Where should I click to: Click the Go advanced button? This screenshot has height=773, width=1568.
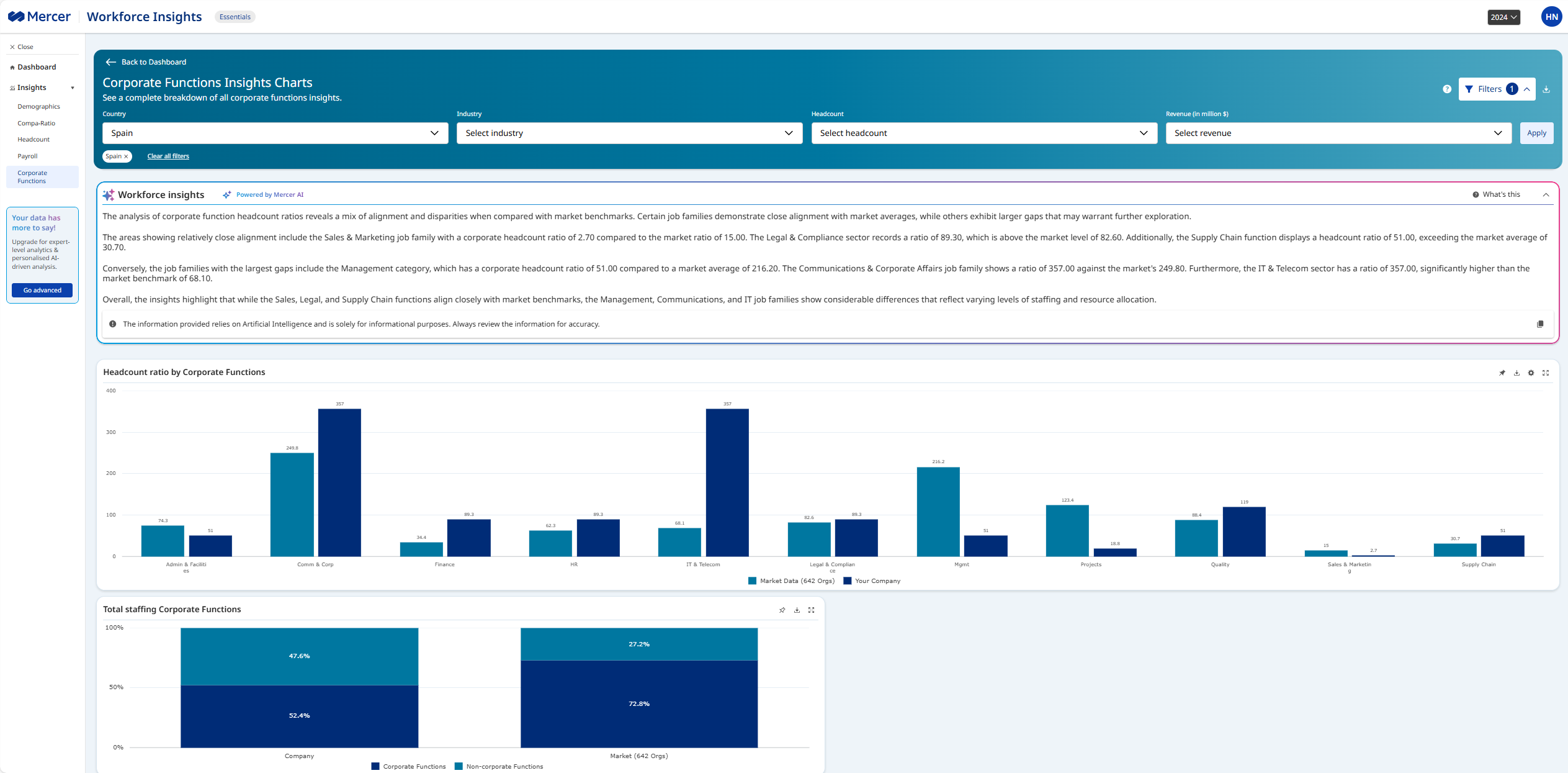pyautogui.click(x=42, y=291)
